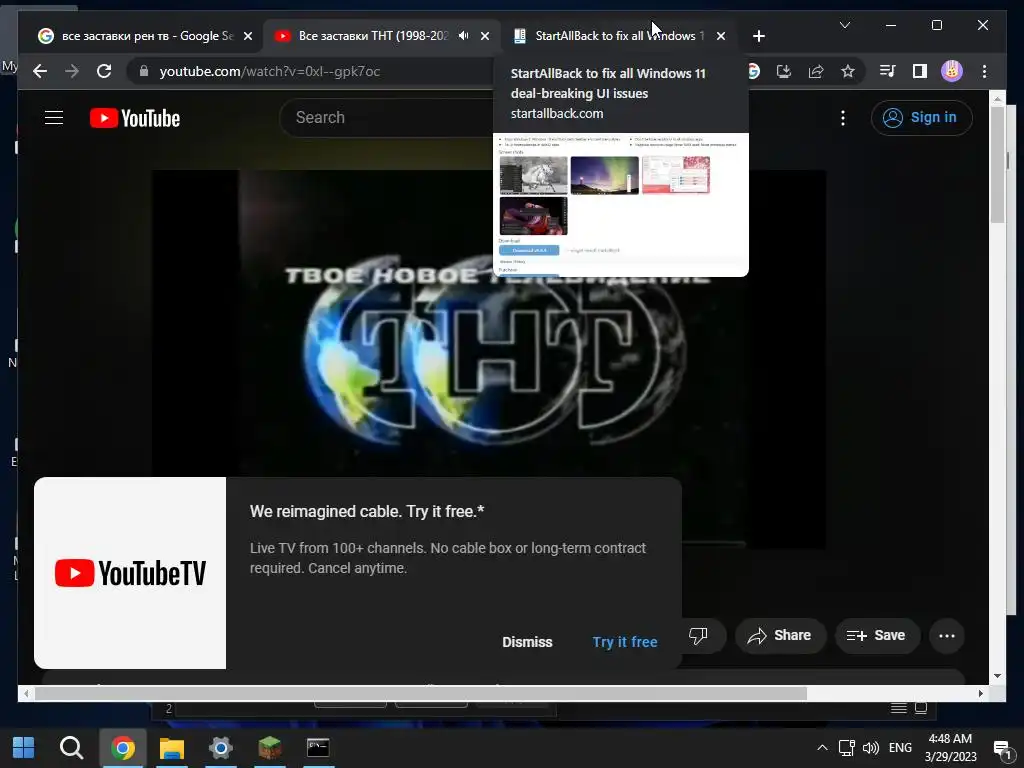Open the notification center icon
This screenshot has width=1024, height=768.
point(1002,749)
